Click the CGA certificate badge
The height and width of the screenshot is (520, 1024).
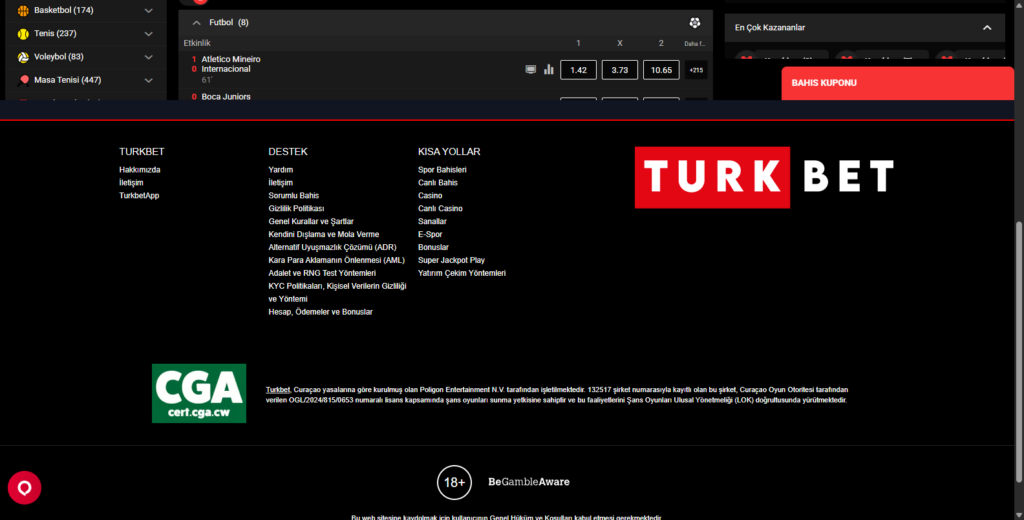coord(198,393)
